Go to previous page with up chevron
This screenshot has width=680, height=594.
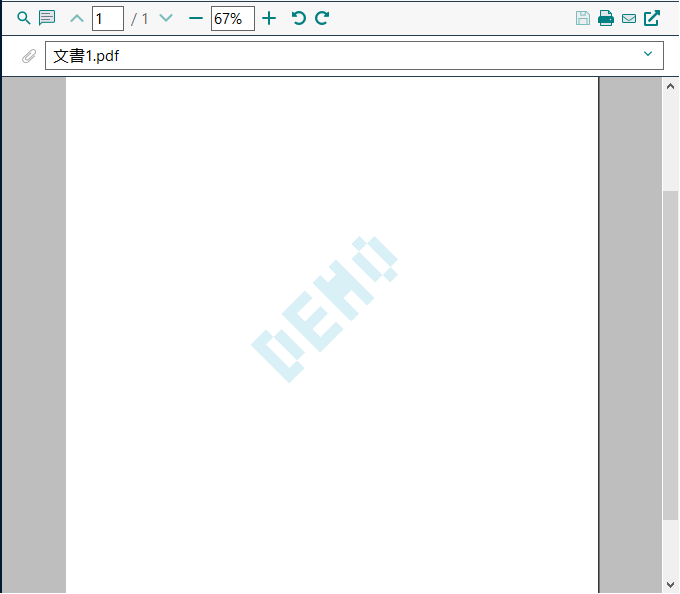pos(77,18)
